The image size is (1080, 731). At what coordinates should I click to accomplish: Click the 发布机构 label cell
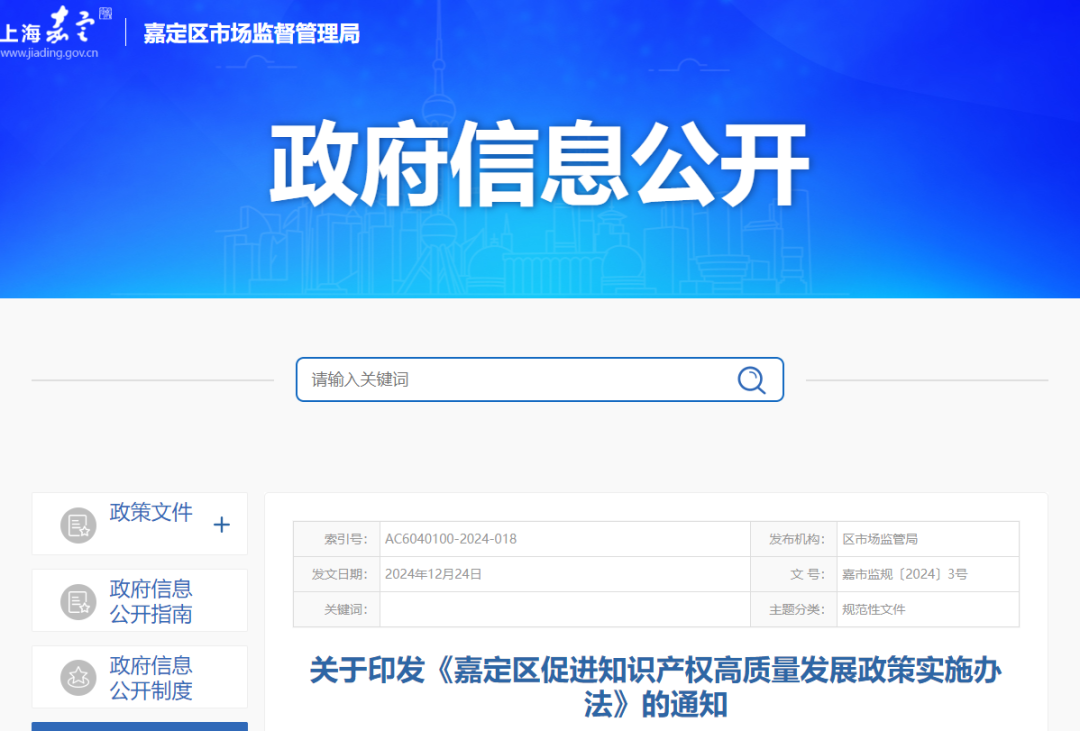793,539
